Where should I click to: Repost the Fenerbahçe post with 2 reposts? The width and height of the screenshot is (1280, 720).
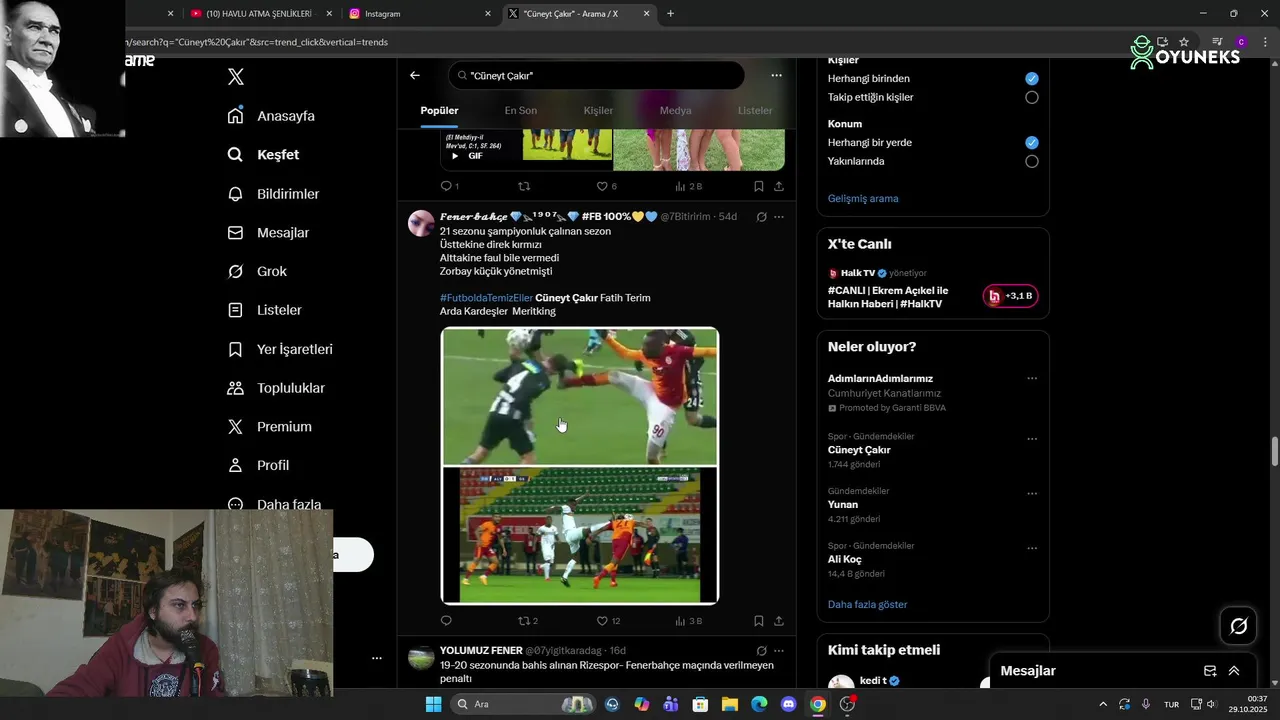(528, 621)
